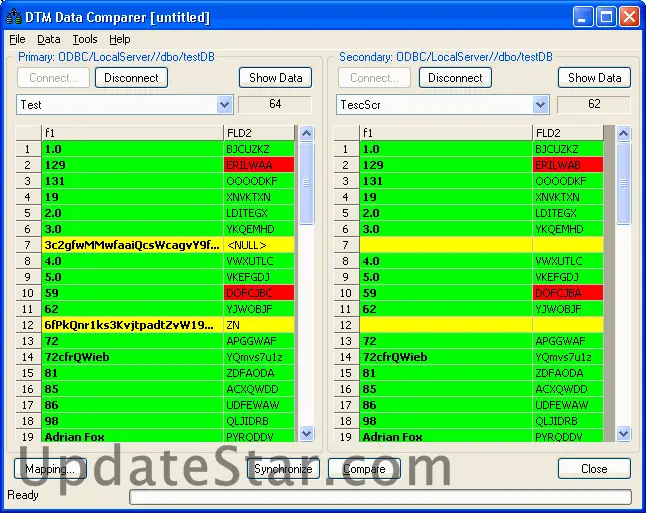Image resolution: width=646 pixels, height=513 pixels.
Task: Select red cell DOFCJBC in Primary grid
Action: [x=259, y=293]
